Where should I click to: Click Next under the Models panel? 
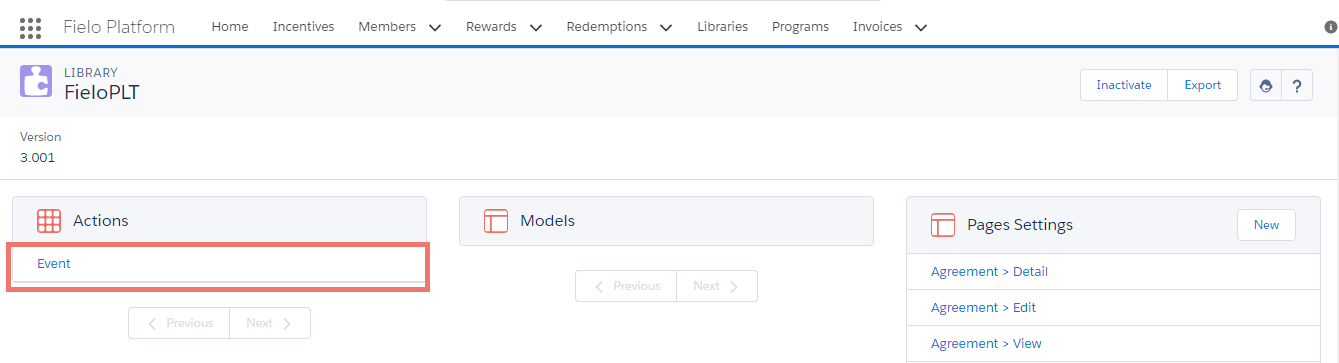coord(717,286)
